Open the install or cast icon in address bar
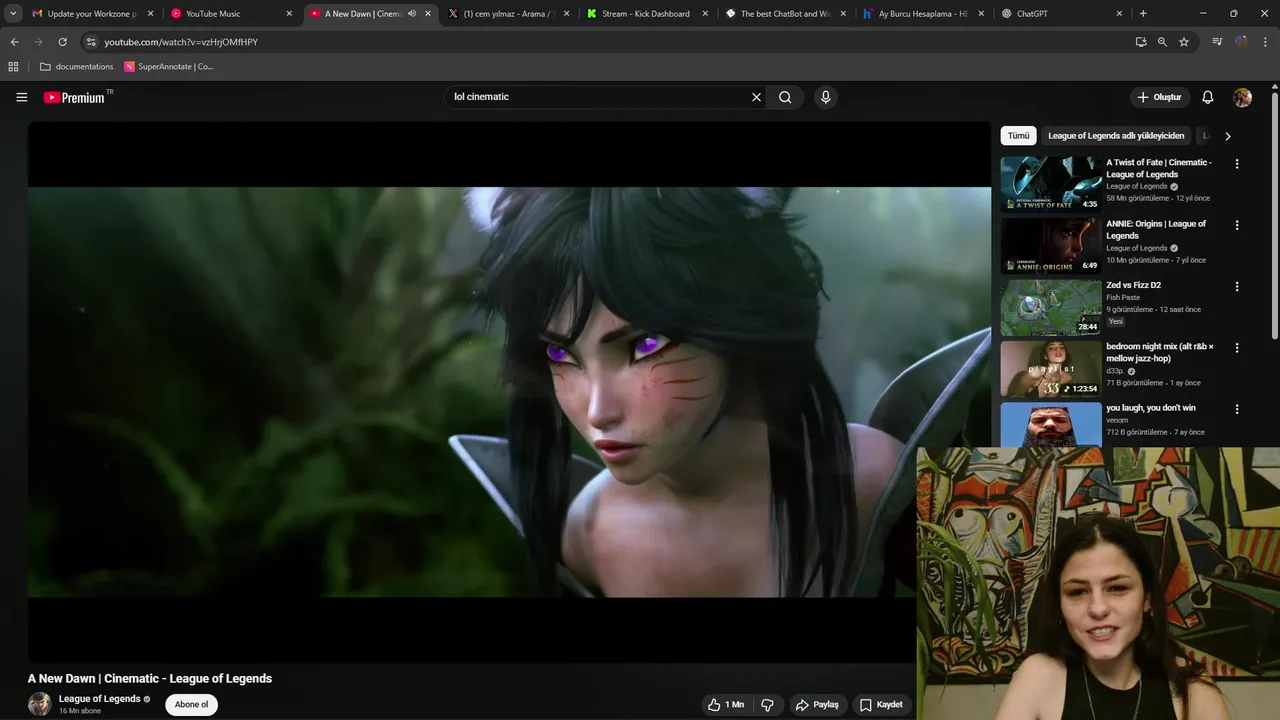Viewport: 1280px width, 720px height. click(x=1141, y=42)
